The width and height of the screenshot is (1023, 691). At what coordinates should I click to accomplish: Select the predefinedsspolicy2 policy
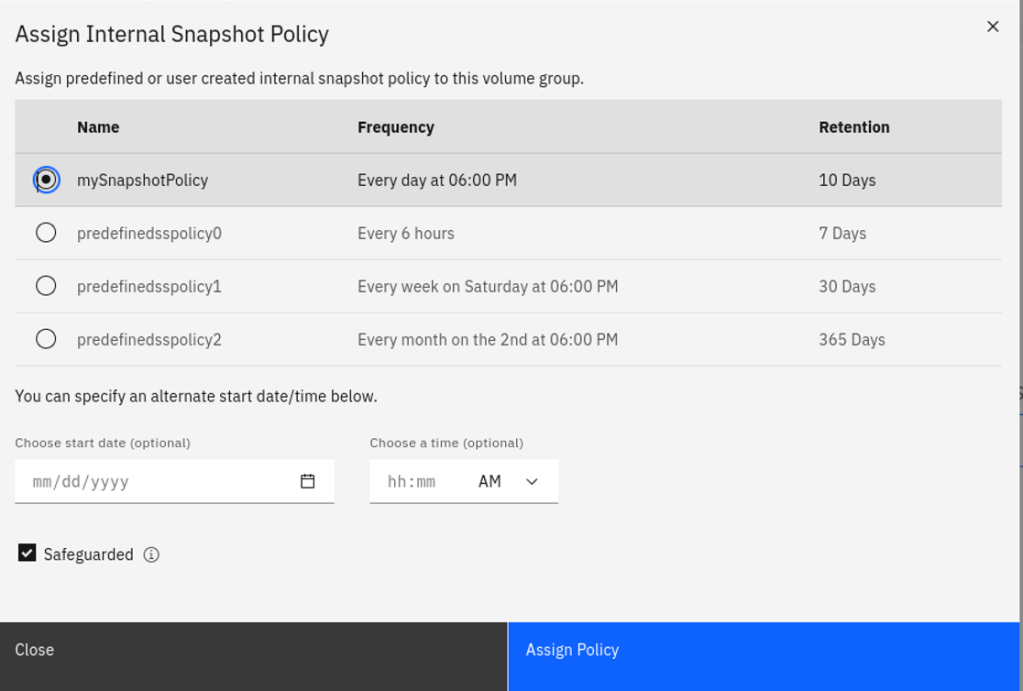pyautogui.click(x=46, y=339)
